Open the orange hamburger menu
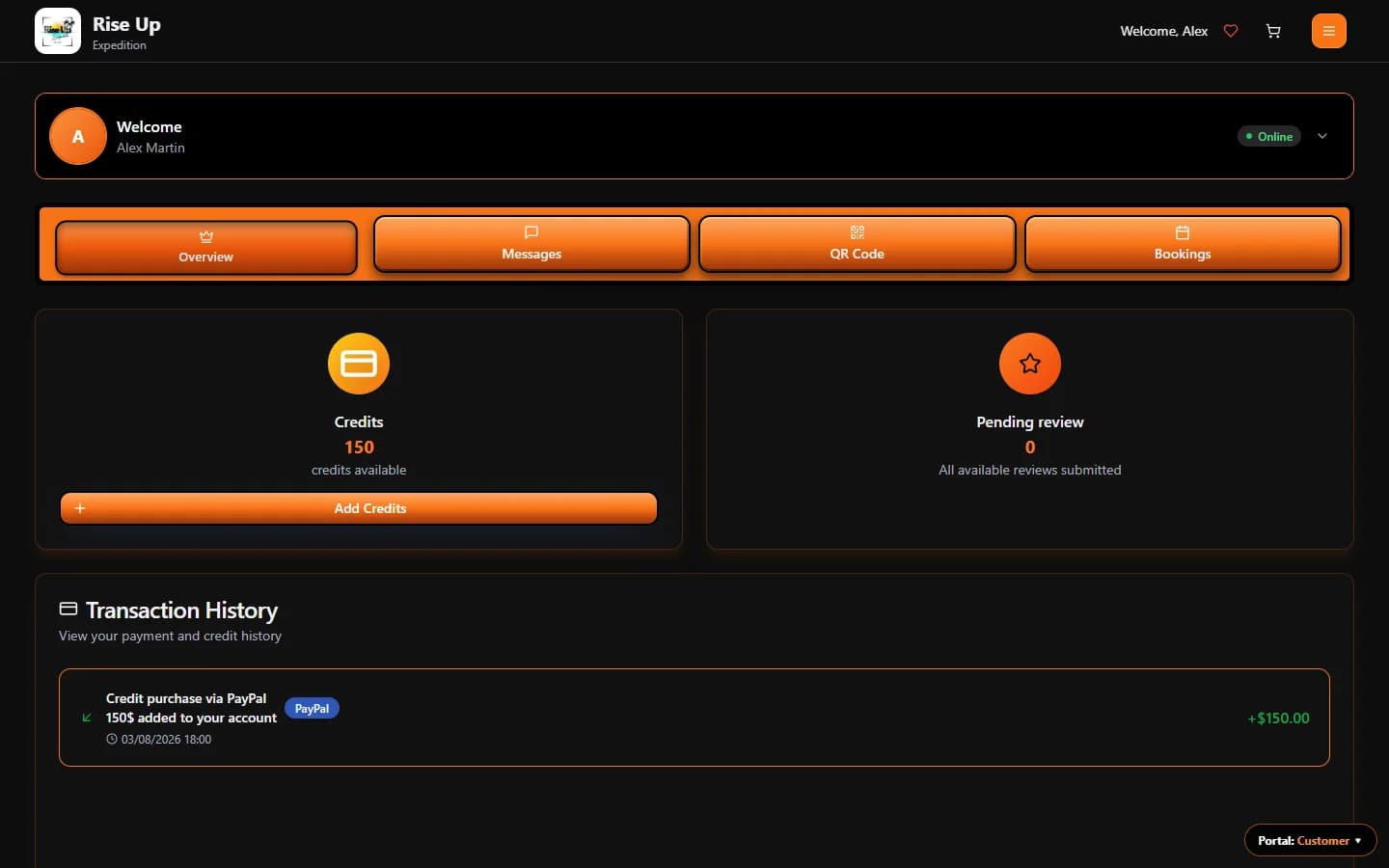 click(x=1329, y=31)
